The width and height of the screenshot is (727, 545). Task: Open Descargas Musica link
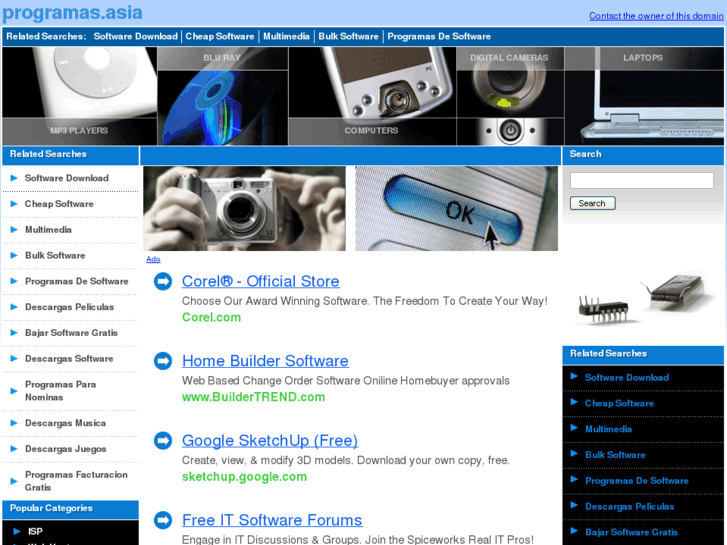pos(65,423)
